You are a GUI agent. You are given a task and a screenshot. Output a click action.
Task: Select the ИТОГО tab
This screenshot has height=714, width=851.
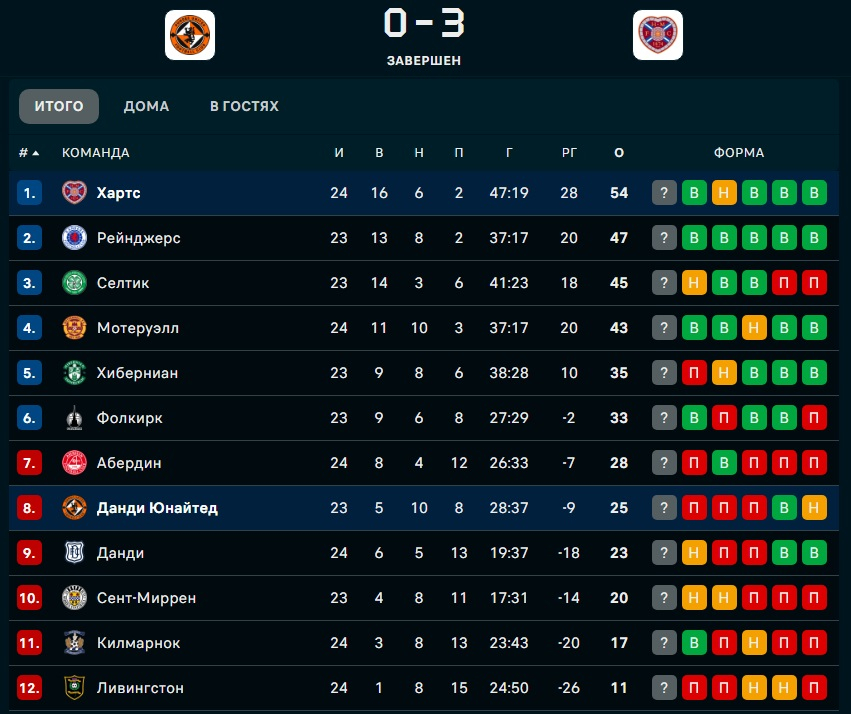59,106
